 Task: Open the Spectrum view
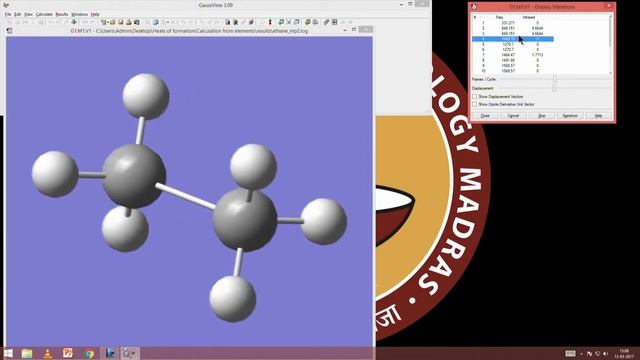coord(570,116)
